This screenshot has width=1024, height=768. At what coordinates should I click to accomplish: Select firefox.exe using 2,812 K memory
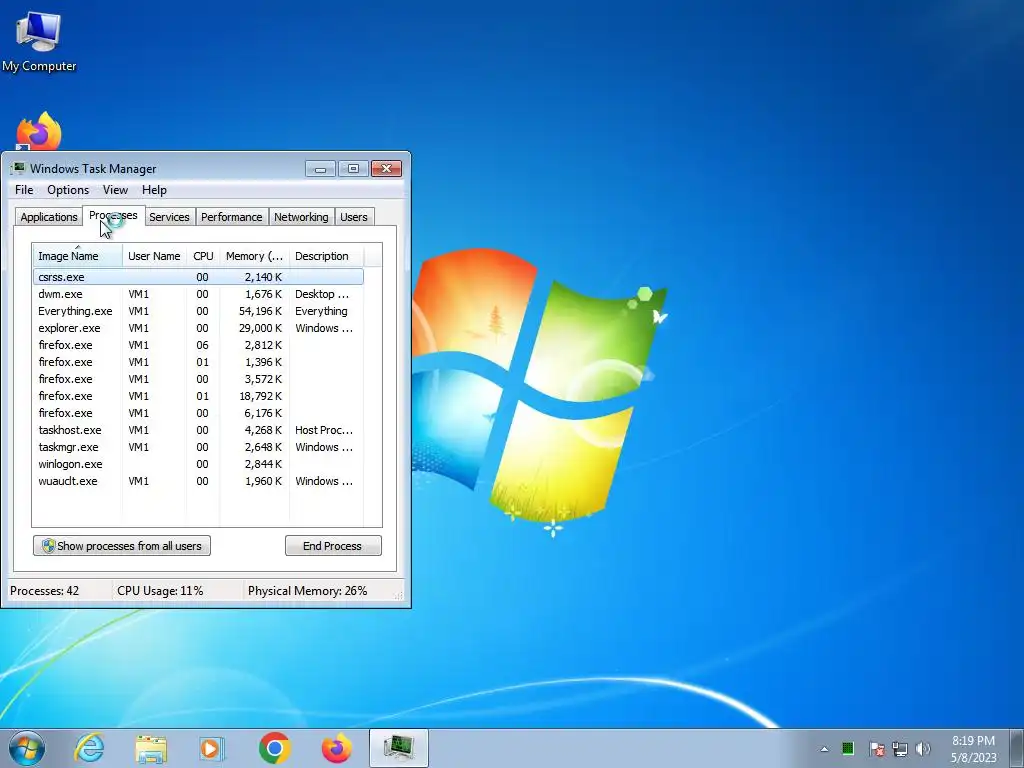click(x=198, y=345)
